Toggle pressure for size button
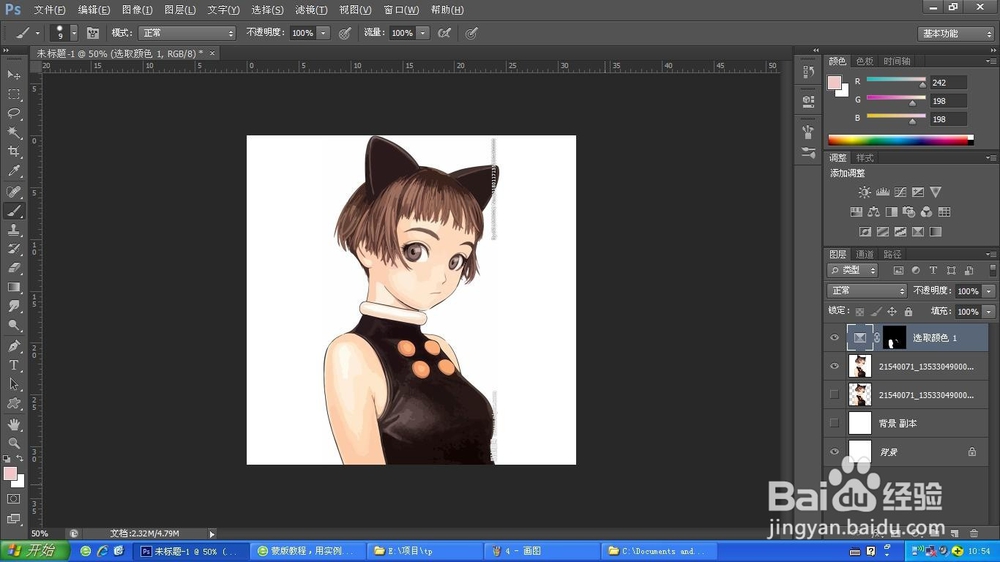 coord(471,33)
